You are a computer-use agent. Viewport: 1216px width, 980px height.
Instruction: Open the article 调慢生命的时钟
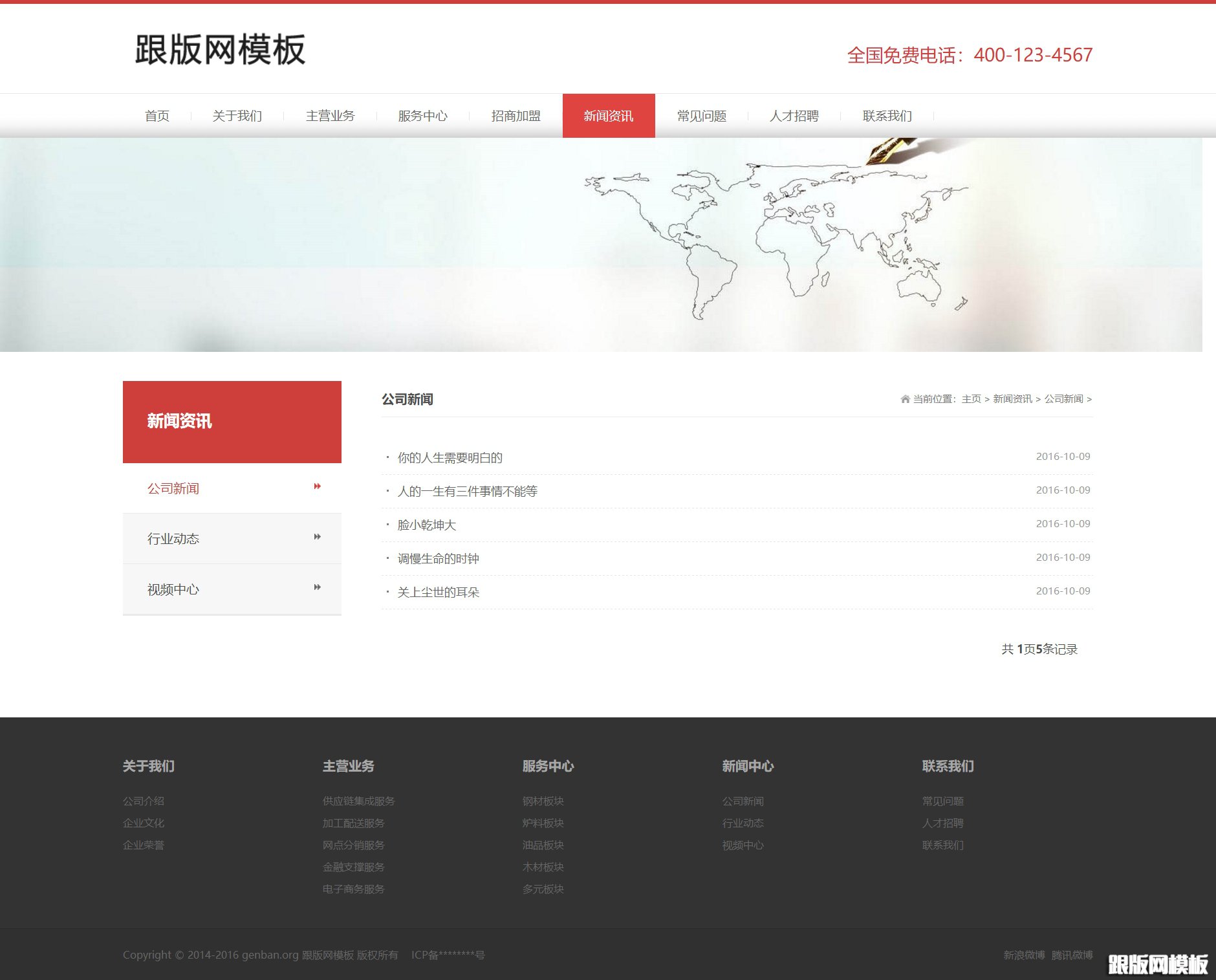pyautogui.click(x=437, y=558)
